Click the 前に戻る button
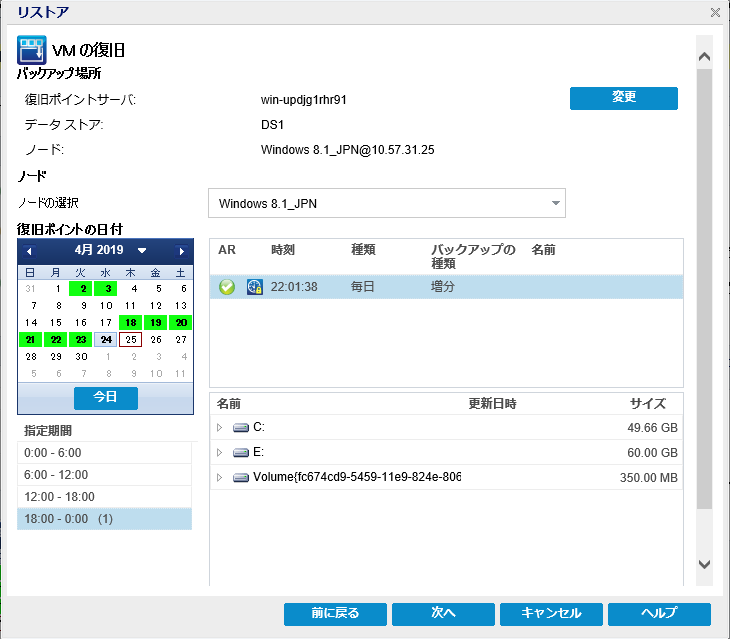 [x=335, y=614]
